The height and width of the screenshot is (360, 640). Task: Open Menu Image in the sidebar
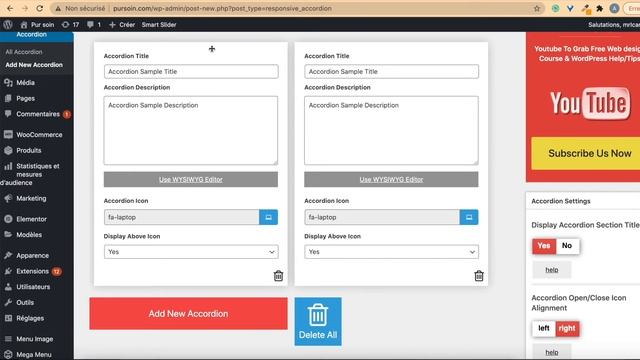pyautogui.click(x=34, y=339)
